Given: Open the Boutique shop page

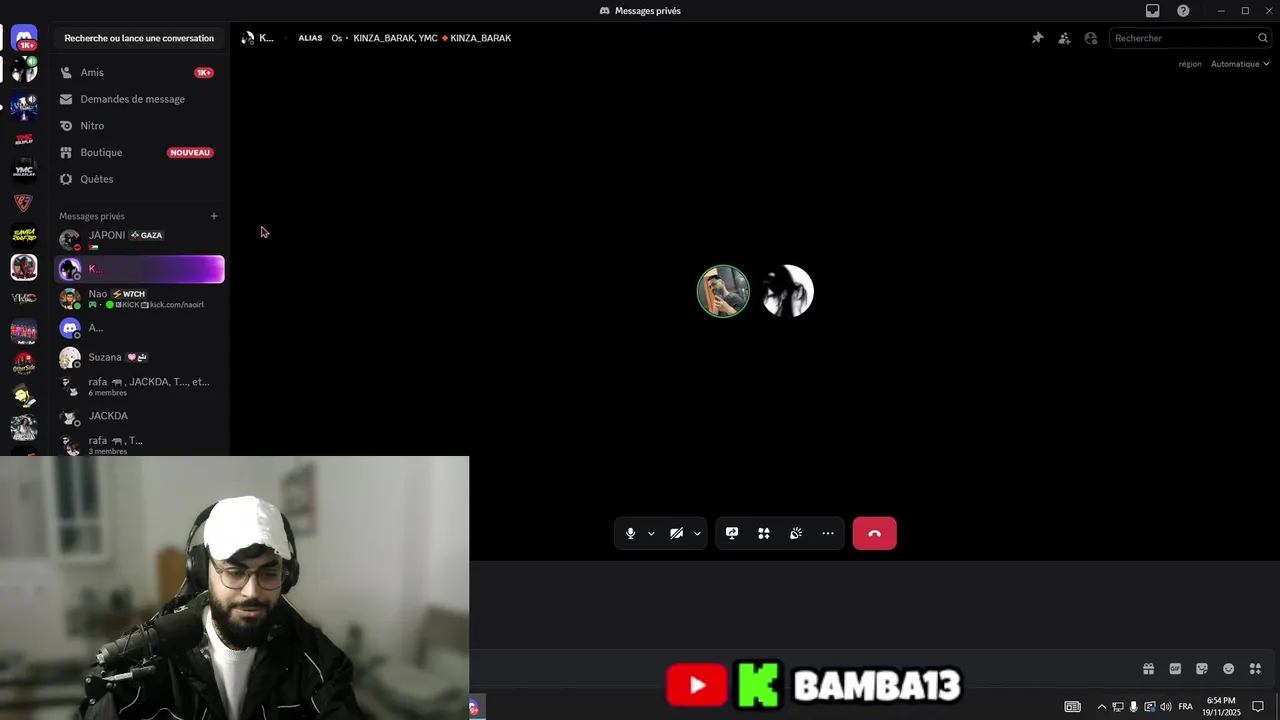Looking at the screenshot, I should [x=139, y=152].
